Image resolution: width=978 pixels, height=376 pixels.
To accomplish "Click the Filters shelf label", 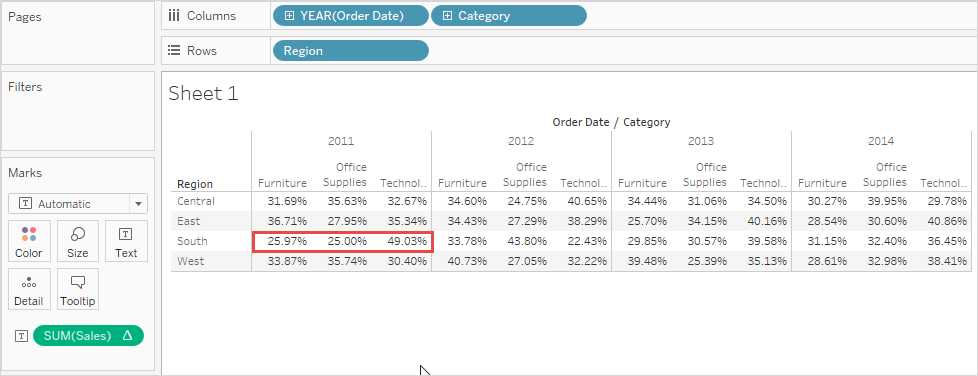I will [25, 87].
